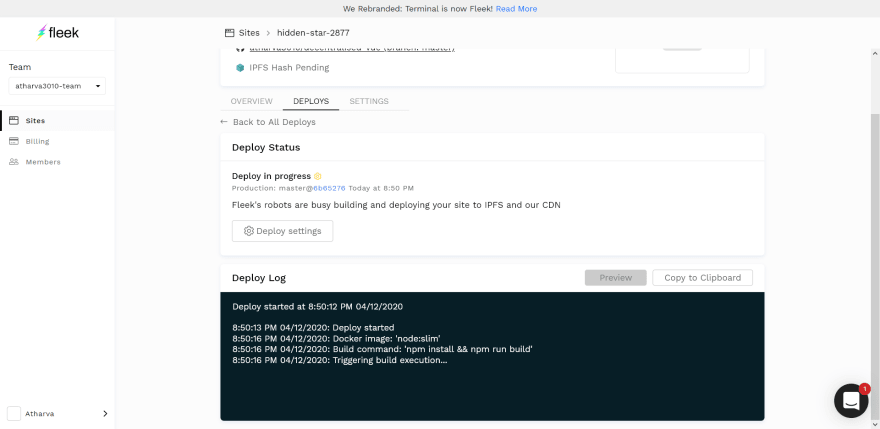The width and height of the screenshot is (880, 429).
Task: Open the Settings tab
Action: click(x=369, y=101)
